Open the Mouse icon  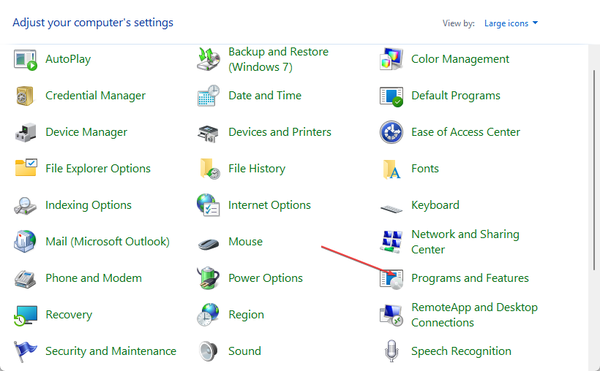[209, 243]
